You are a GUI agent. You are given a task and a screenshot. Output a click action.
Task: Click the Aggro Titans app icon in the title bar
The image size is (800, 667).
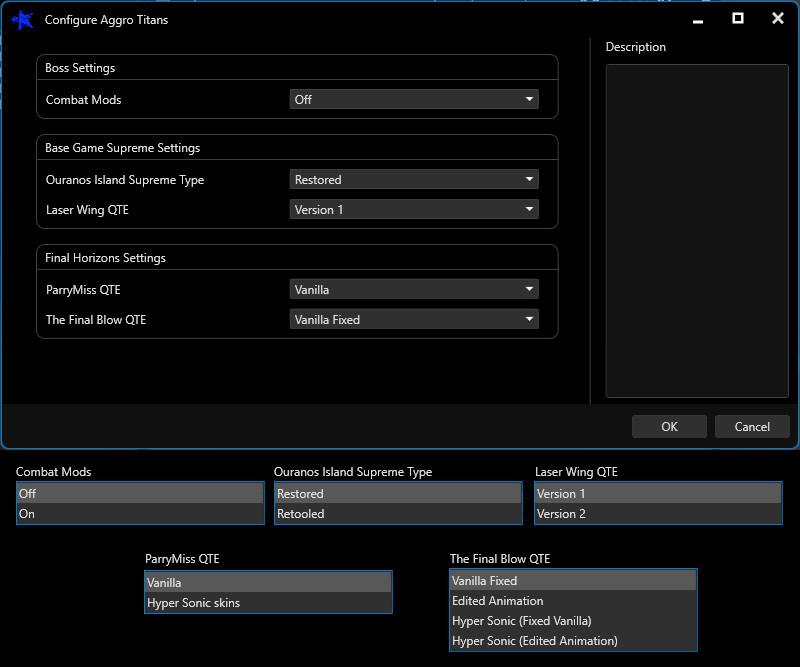coord(23,20)
